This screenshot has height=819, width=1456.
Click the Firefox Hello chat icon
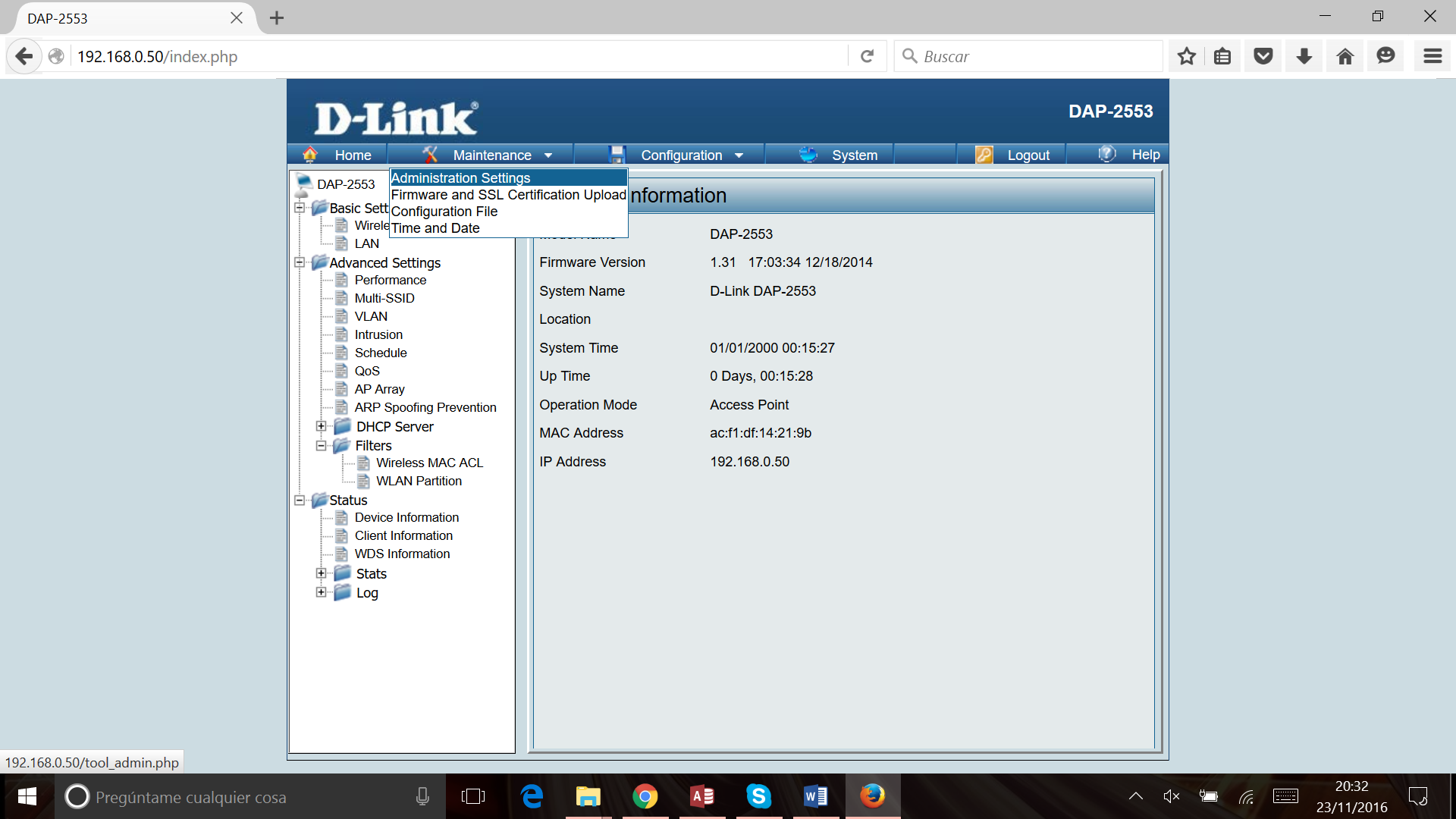point(1385,56)
